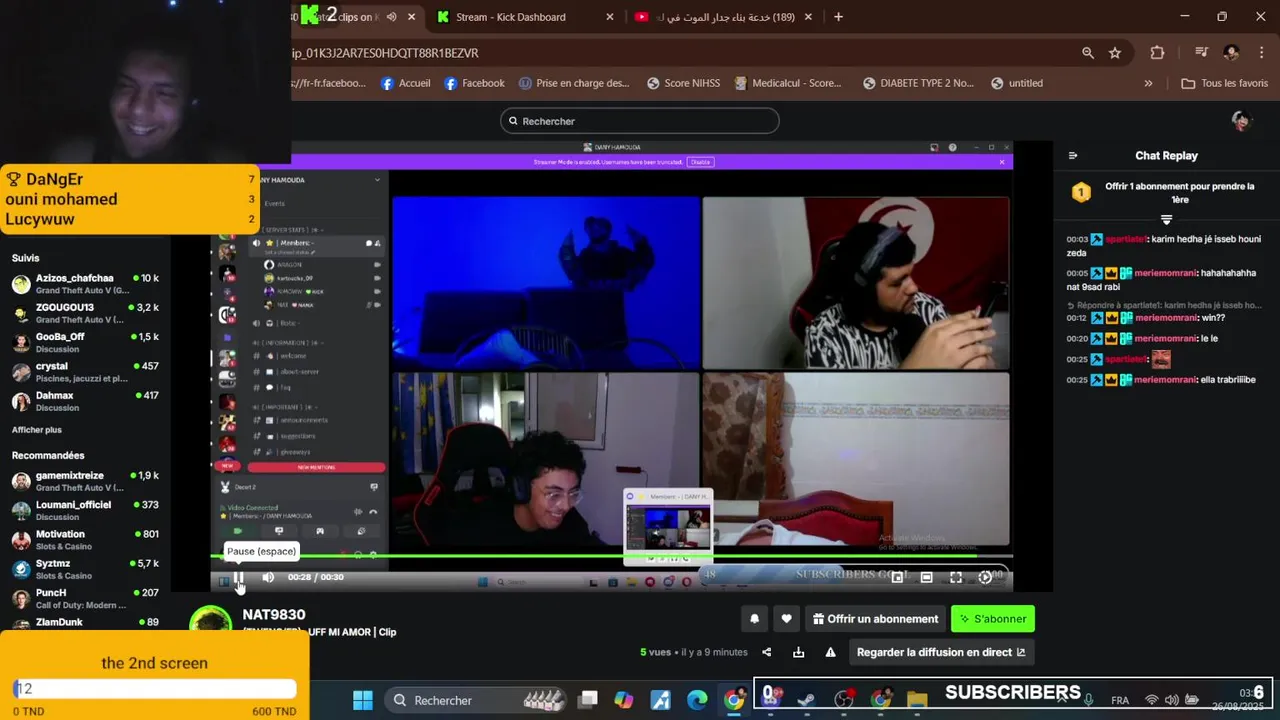Image resolution: width=1280 pixels, height=720 pixels.
Task: Switch to the YouTube Arabic-titled tab
Action: tap(725, 17)
